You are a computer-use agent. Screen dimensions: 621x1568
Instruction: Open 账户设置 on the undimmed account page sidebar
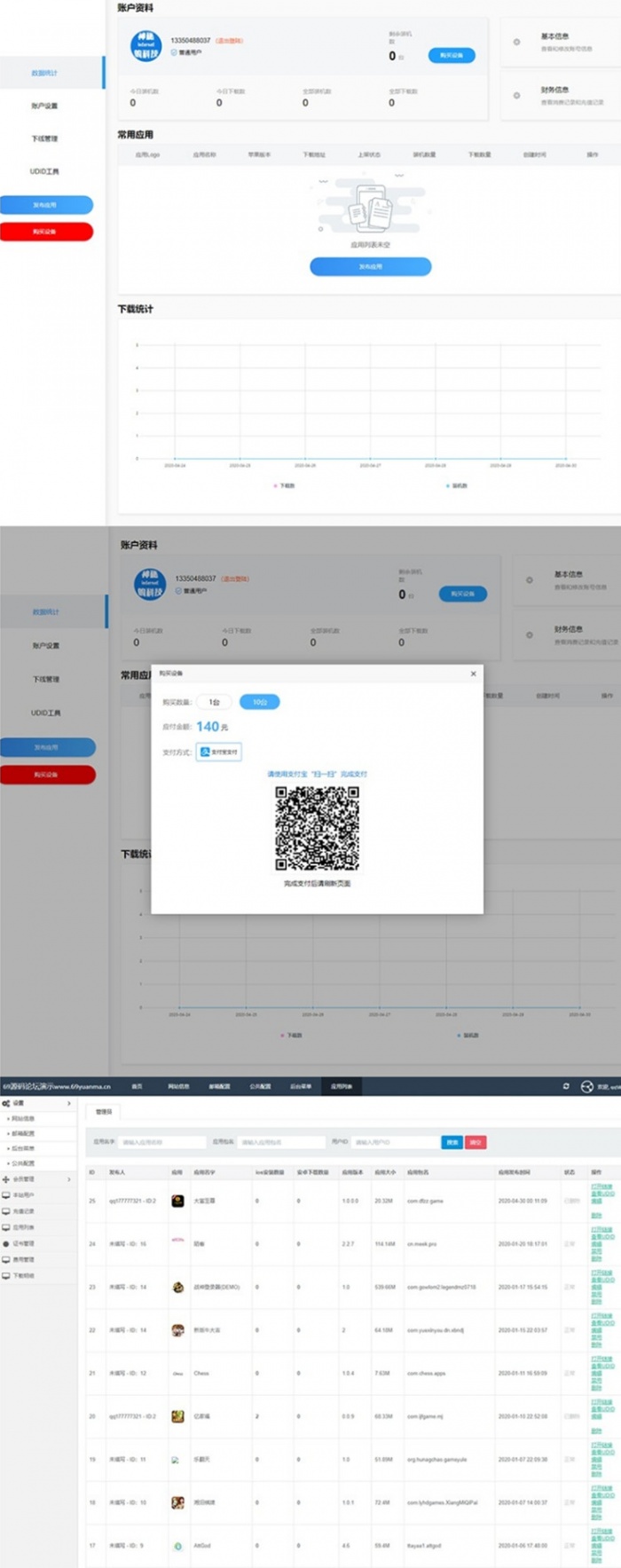[44, 106]
